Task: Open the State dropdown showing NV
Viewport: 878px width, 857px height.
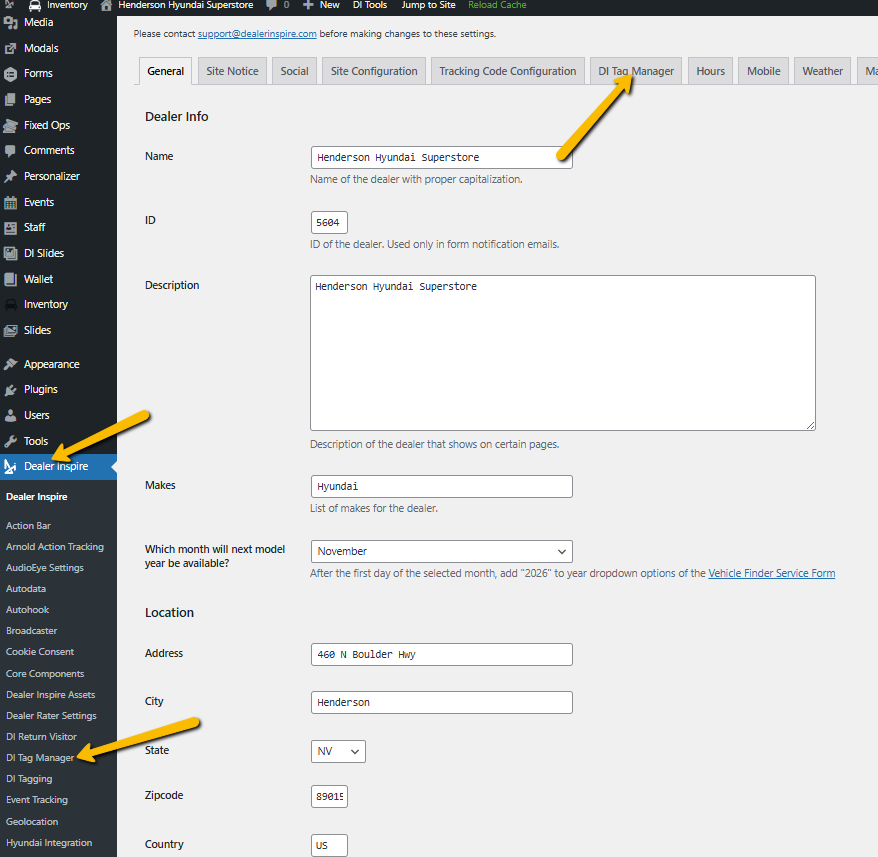Action: (x=338, y=751)
